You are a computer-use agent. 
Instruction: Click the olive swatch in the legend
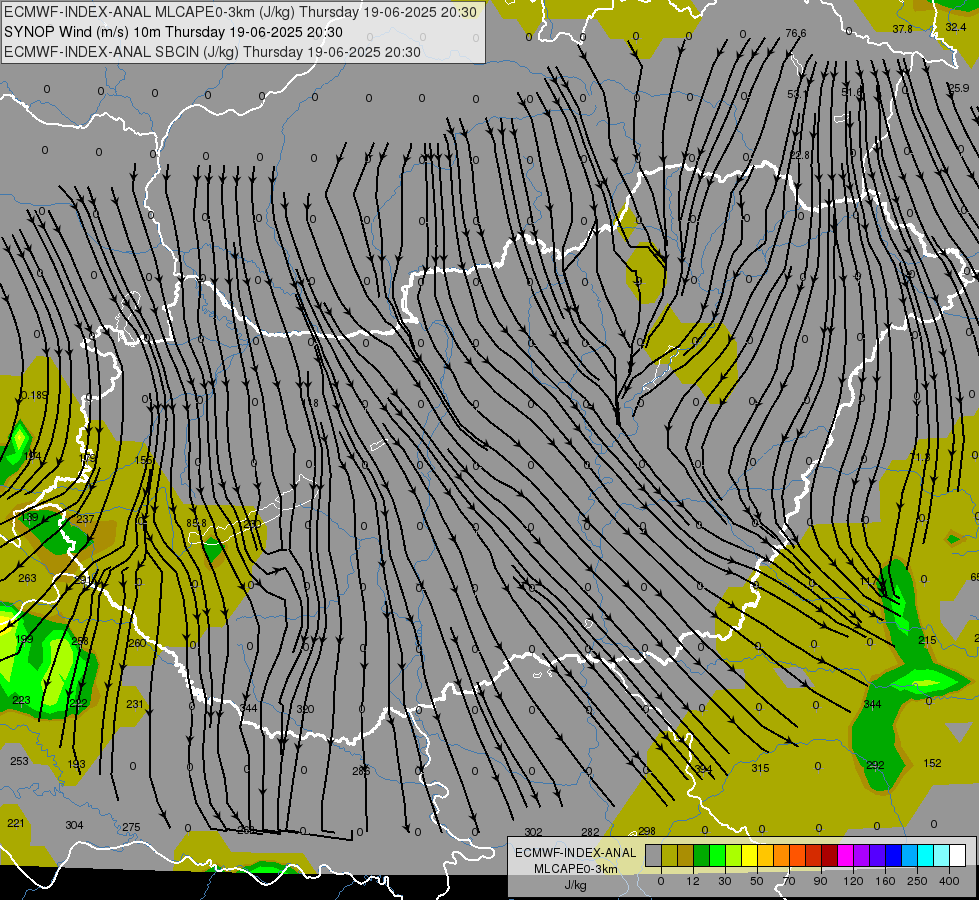pyautogui.click(x=669, y=855)
